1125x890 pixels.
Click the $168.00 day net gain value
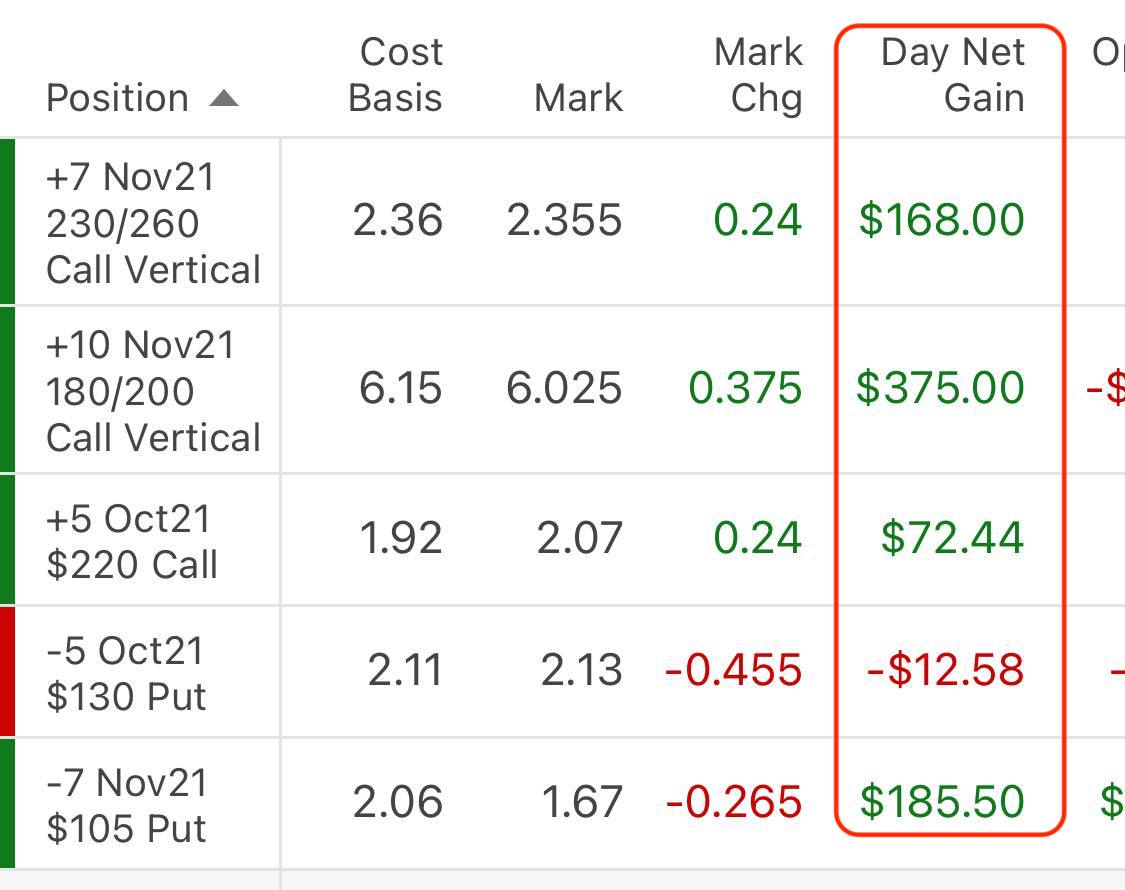coord(941,220)
